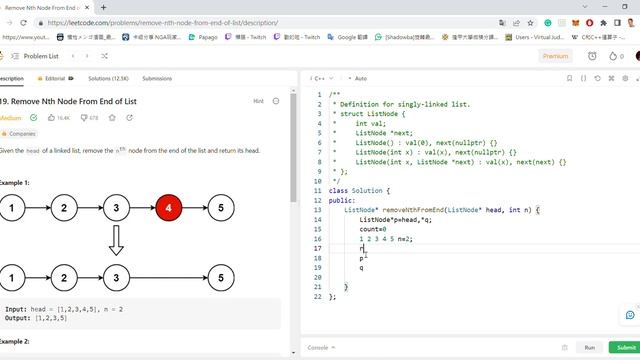Open the chat feedback smiley icon
Screen dimensions: 640x360
pos(630,315)
